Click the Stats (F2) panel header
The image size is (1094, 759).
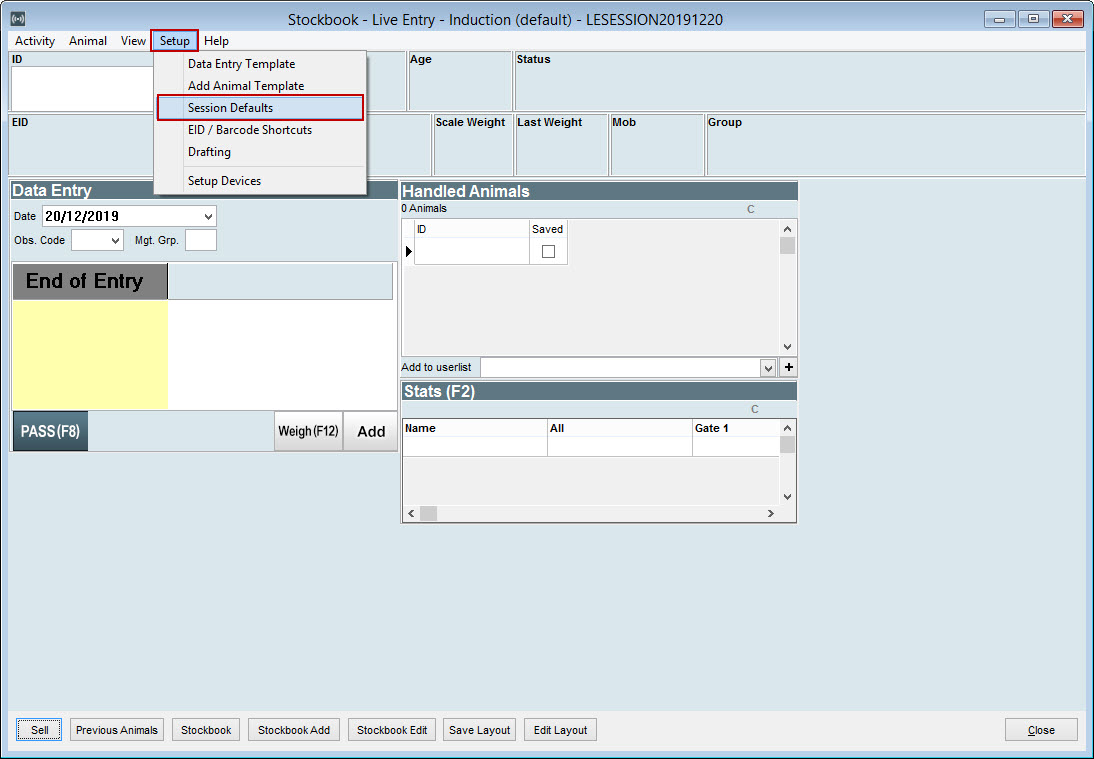pos(599,391)
